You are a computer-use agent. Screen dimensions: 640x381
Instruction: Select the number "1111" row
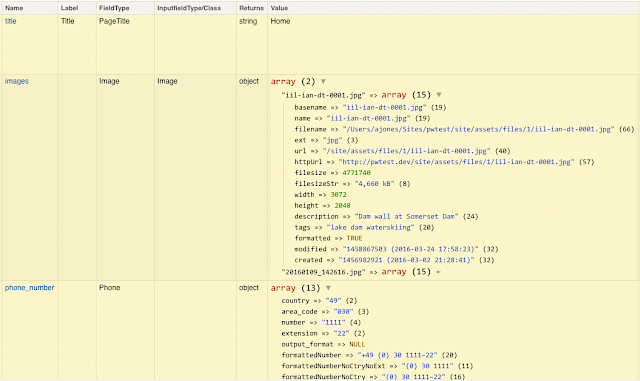[322, 323]
